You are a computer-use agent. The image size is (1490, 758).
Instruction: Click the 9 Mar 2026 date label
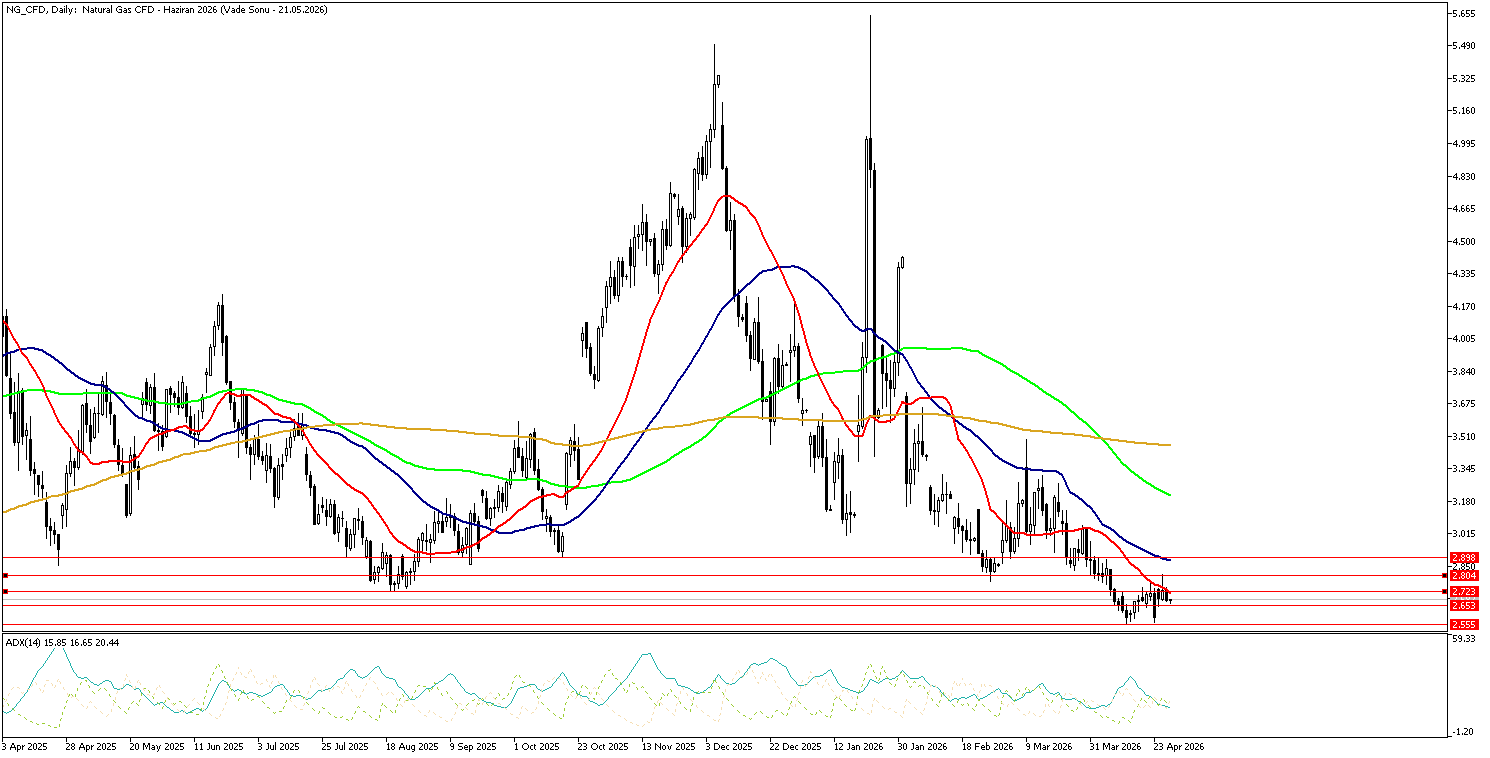(x=1049, y=746)
